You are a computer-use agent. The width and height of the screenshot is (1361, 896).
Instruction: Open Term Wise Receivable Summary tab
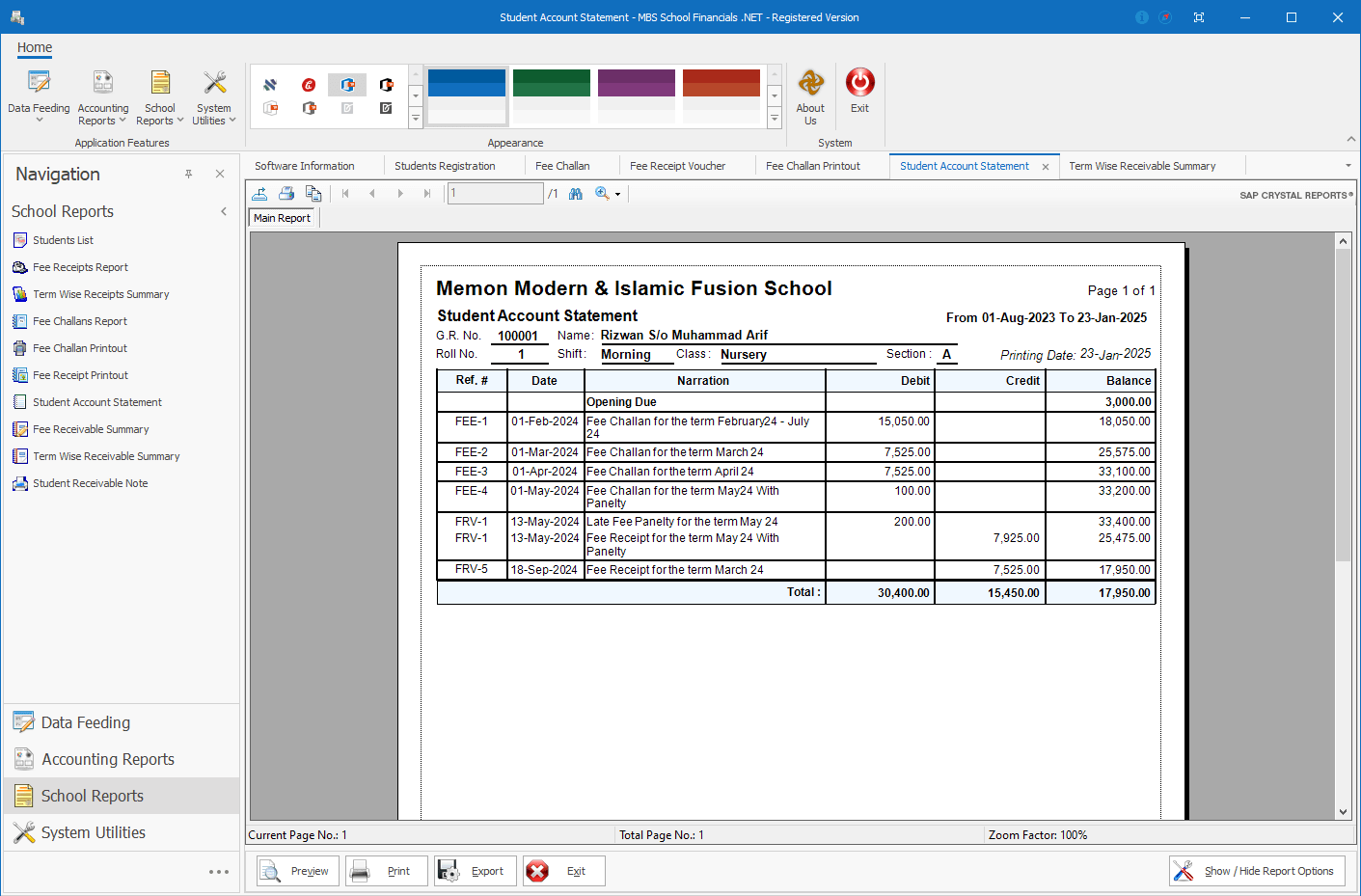pos(1142,166)
